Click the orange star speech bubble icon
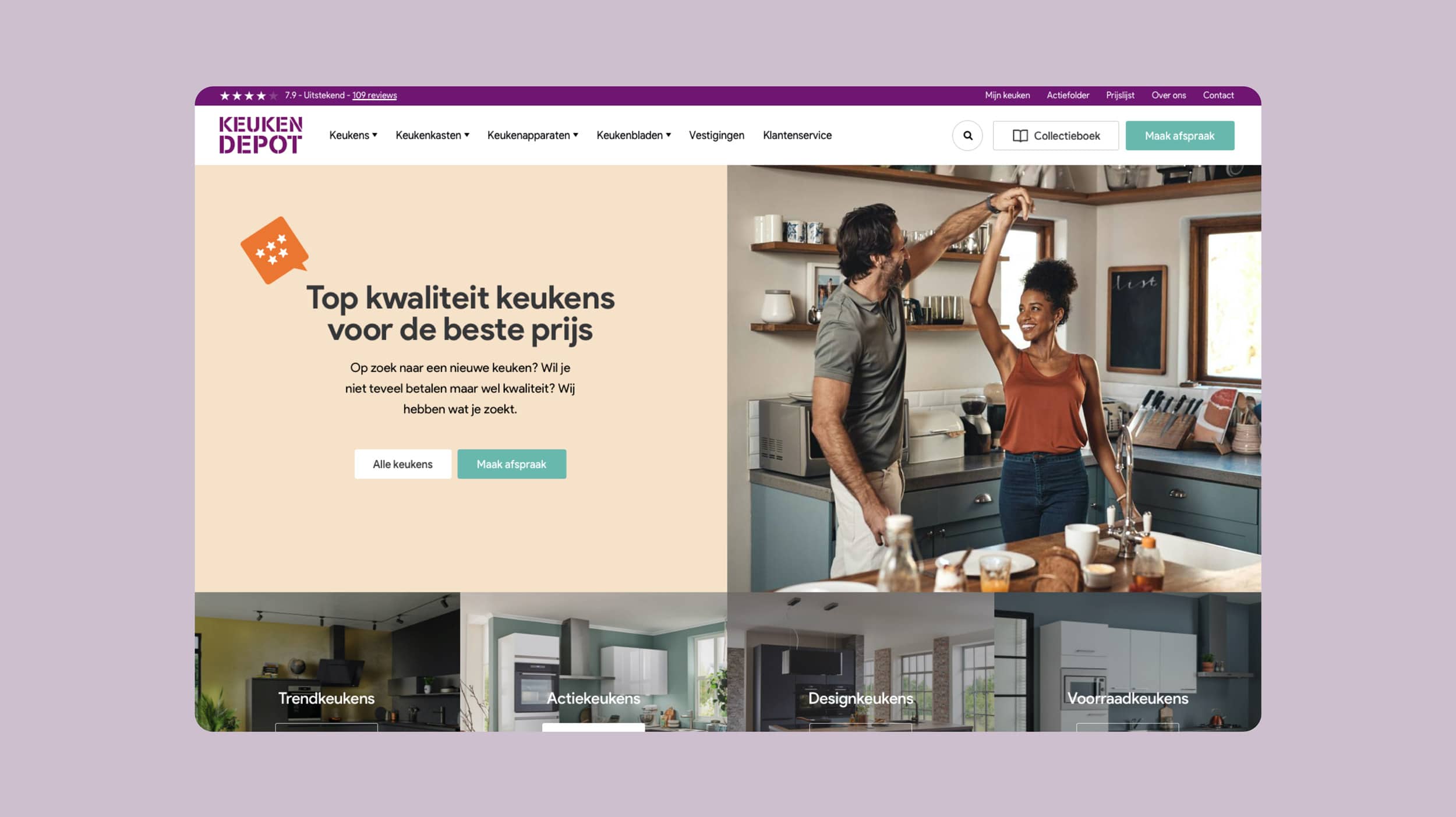This screenshot has height=817, width=1456. pos(274,250)
